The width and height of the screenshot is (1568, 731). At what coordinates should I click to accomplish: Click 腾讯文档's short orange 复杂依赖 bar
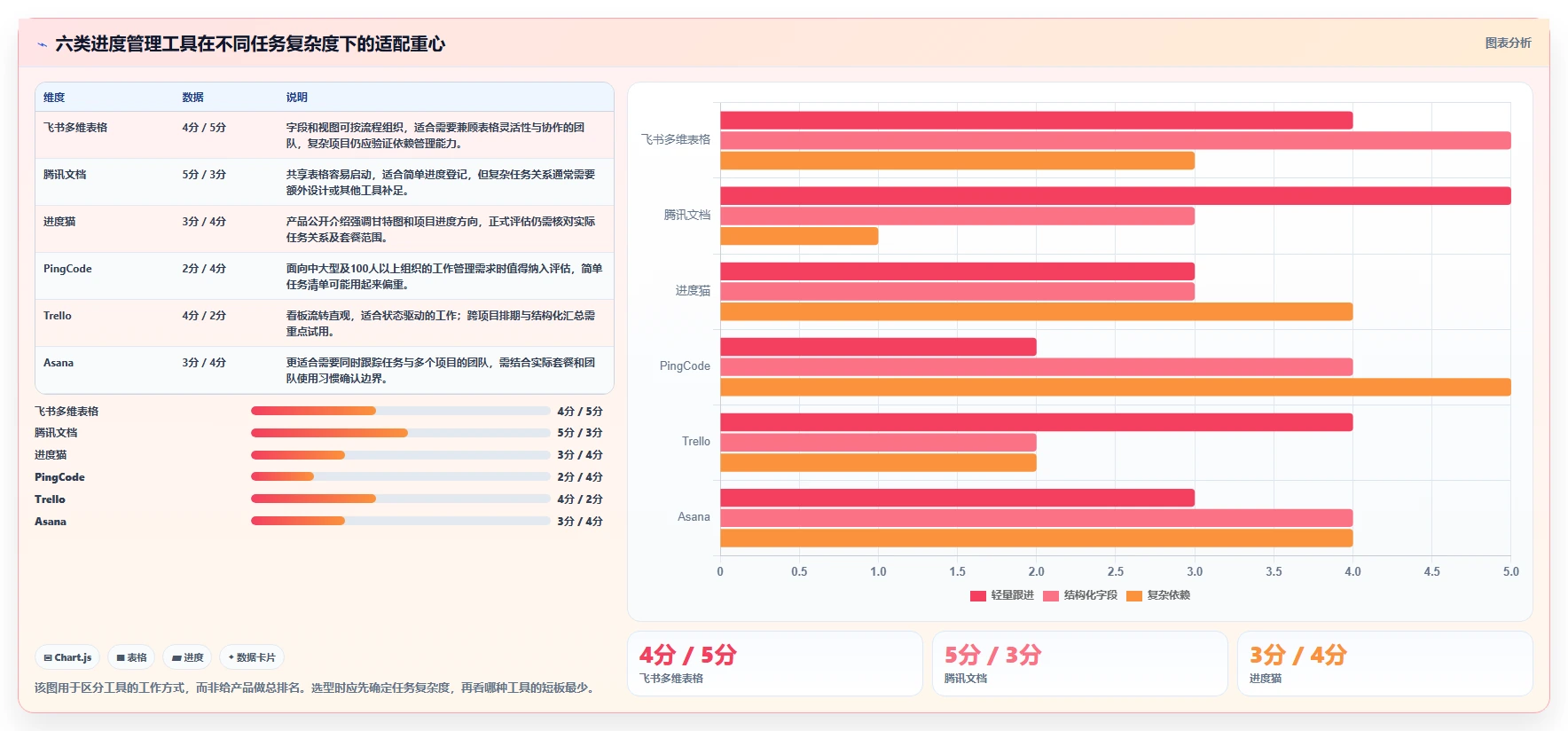[799, 236]
